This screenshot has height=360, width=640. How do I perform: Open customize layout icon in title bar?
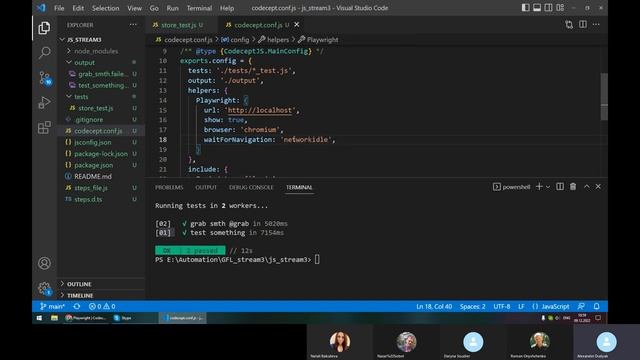tap(560, 8)
